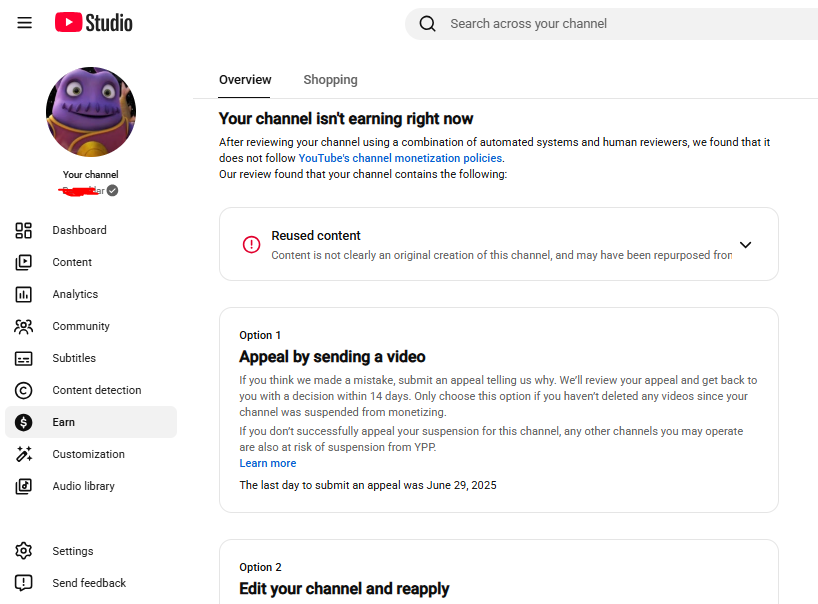This screenshot has height=604, width=818.
Task: Click the Learn more link
Action: 268,463
